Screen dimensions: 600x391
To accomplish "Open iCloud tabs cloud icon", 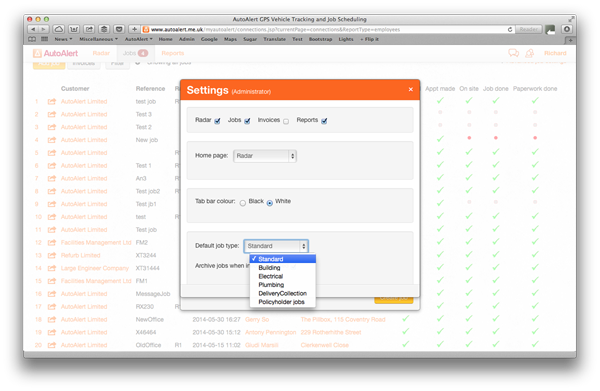I will [59, 29].
